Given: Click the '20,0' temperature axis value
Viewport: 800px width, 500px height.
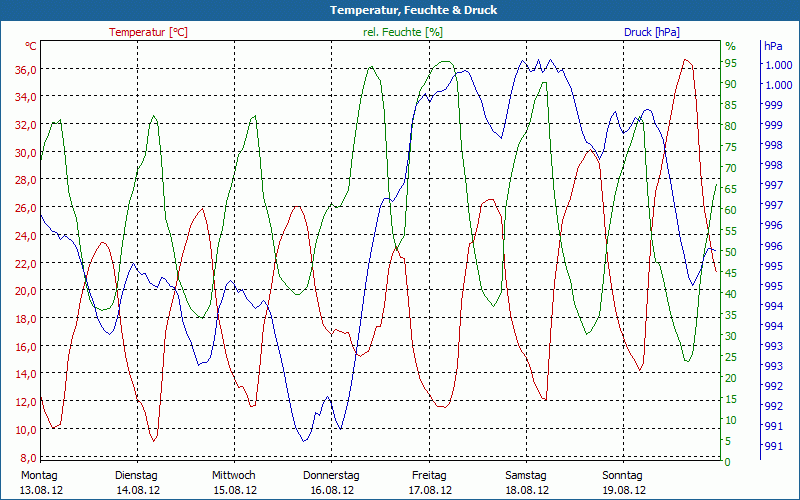Looking at the screenshot, I should 26,291.
